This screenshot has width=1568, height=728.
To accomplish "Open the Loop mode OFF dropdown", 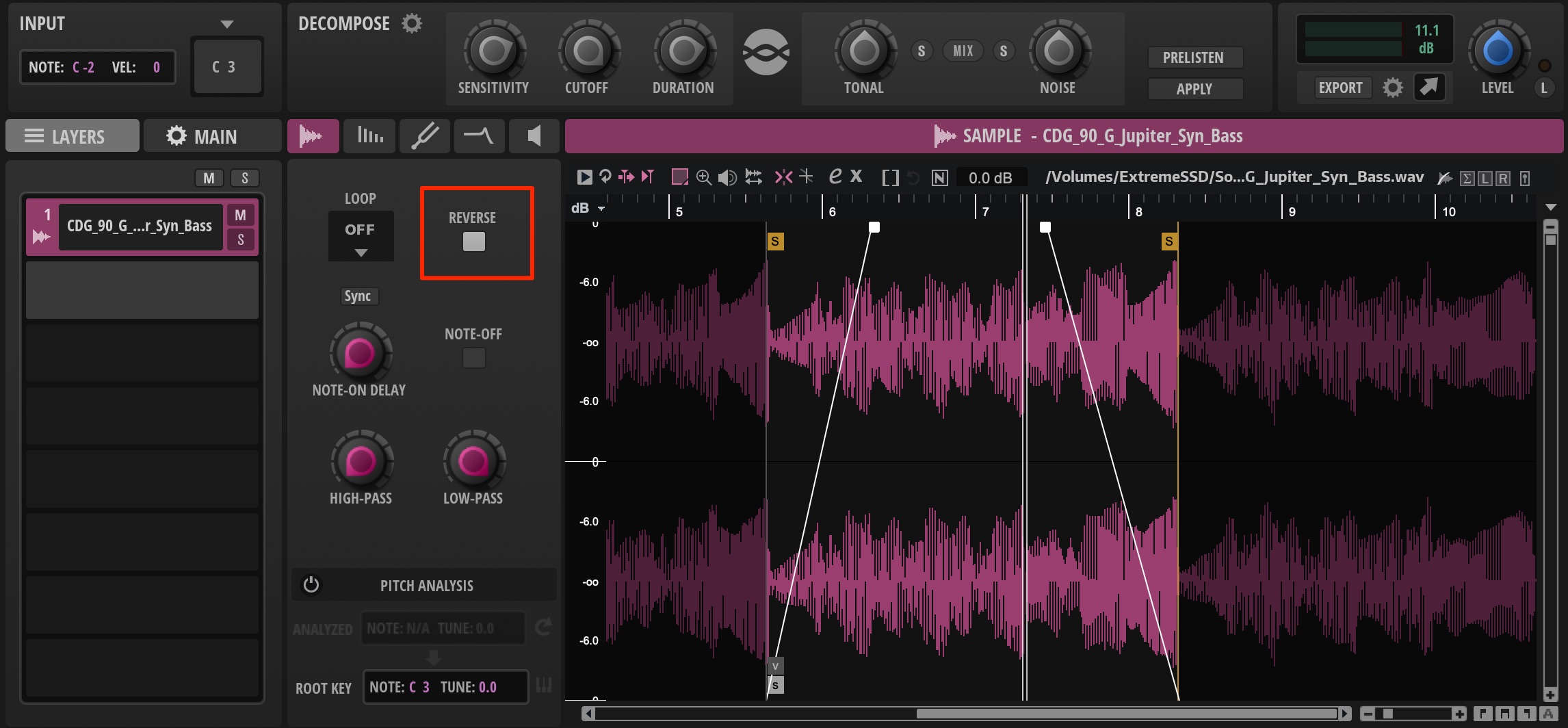I will (361, 236).
